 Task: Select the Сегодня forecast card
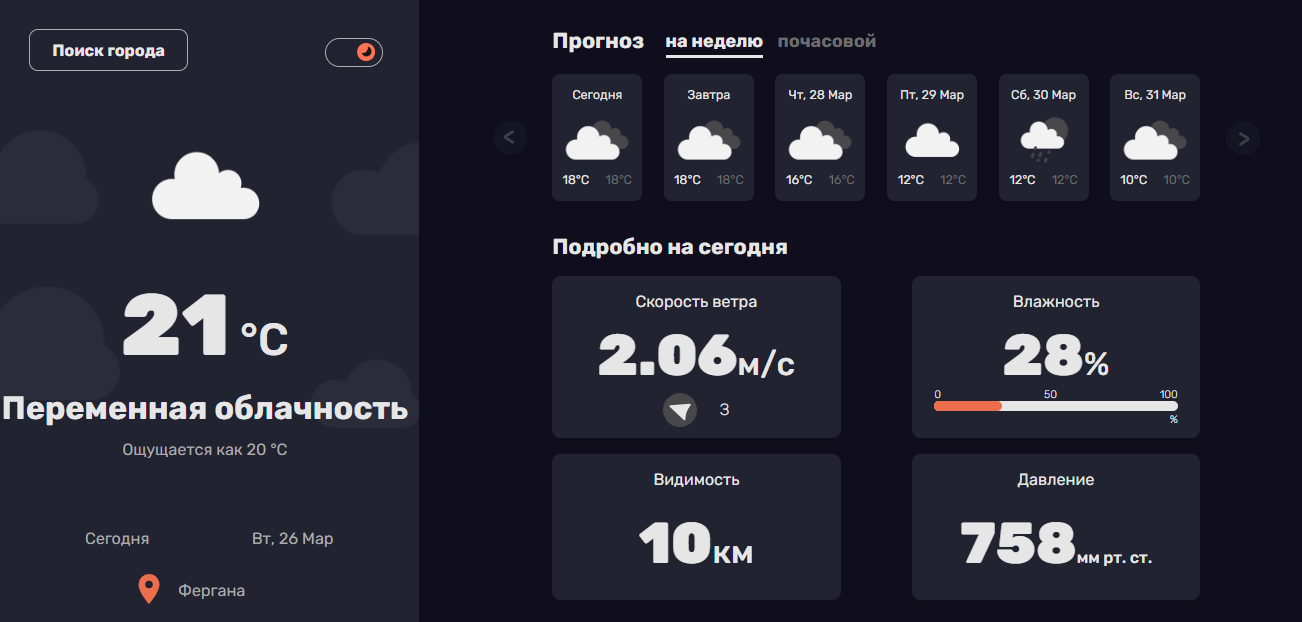pos(597,137)
